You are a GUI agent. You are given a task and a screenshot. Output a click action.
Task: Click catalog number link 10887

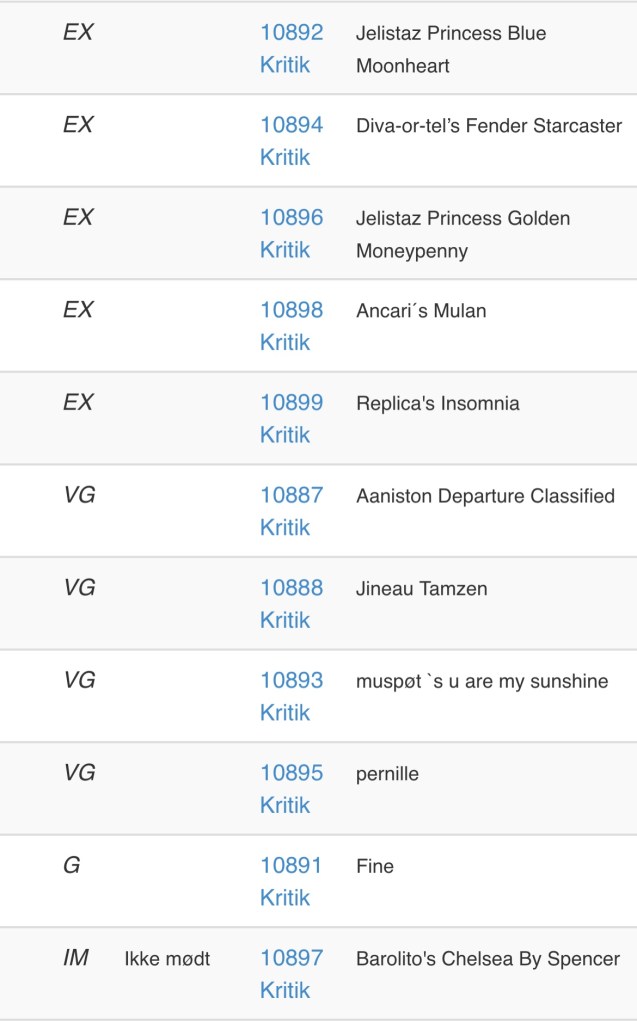click(291, 495)
